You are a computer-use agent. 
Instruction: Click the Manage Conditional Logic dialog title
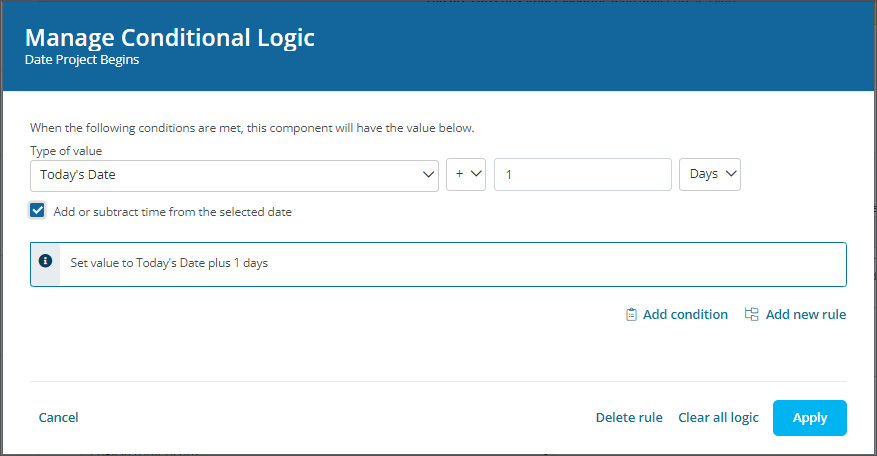(x=169, y=38)
